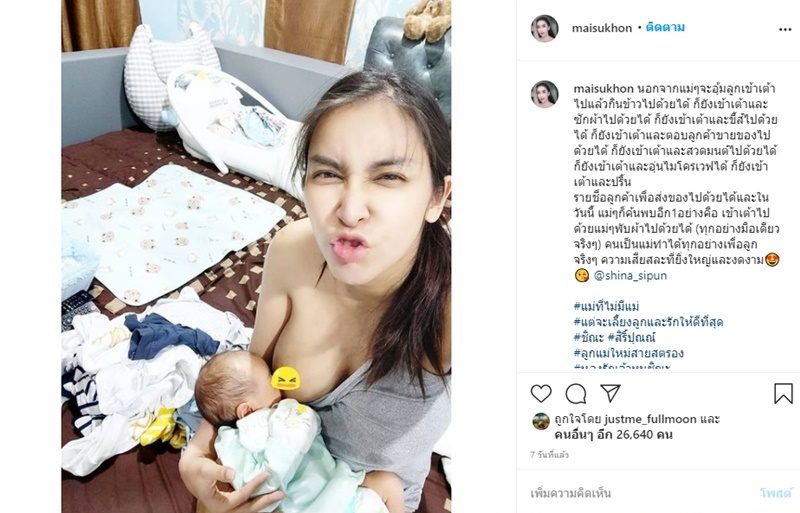This screenshot has height=513, width=800.
Task: Click the โพสต์ button to post comment
Action: 776,493
